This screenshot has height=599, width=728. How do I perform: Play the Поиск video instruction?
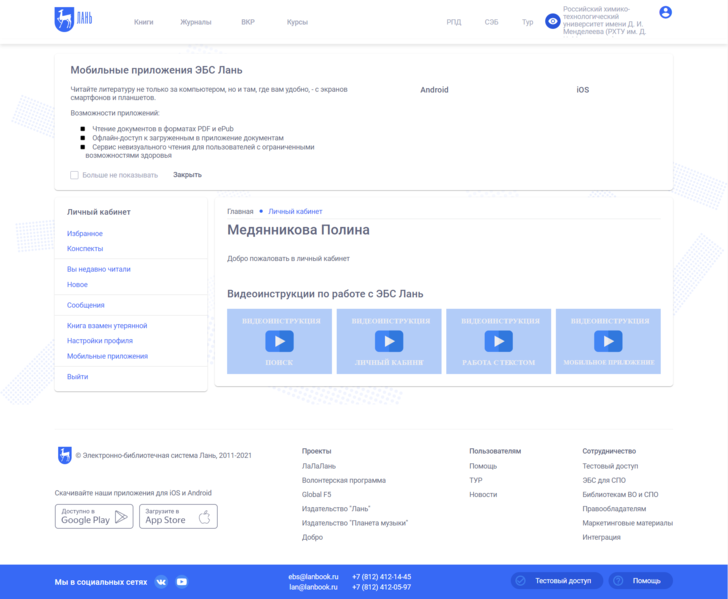pyautogui.click(x=280, y=341)
